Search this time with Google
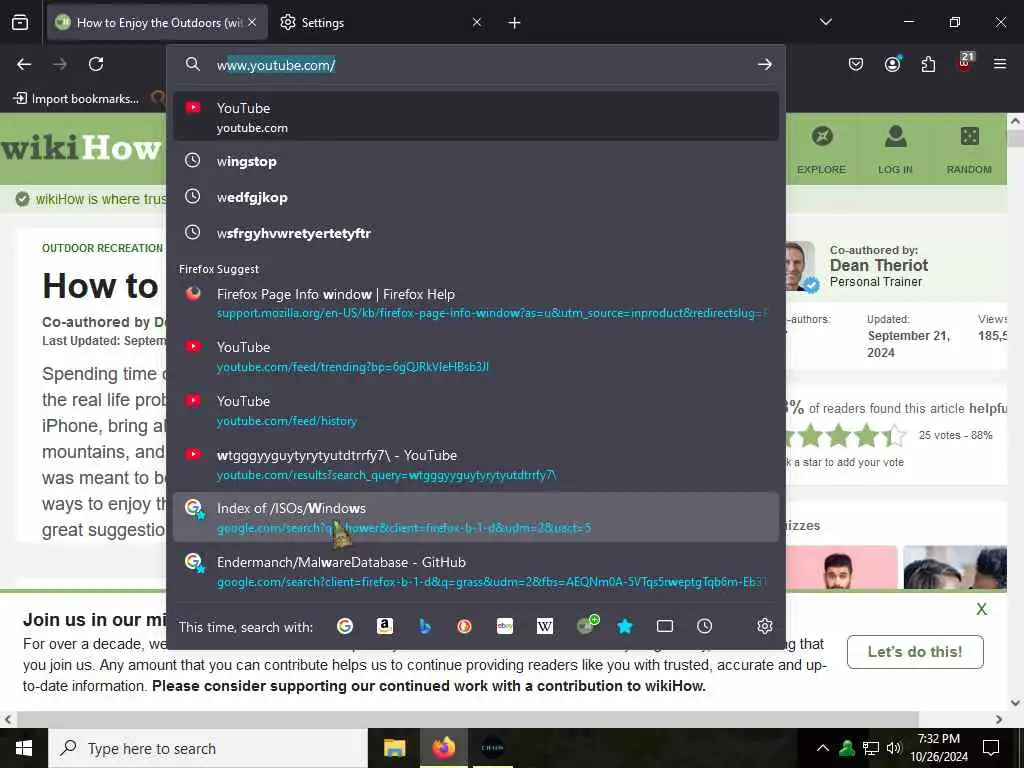1024x768 pixels. pos(345,626)
